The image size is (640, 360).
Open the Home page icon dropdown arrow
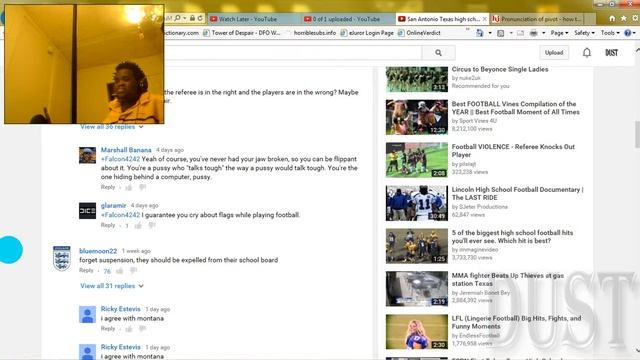490,33
